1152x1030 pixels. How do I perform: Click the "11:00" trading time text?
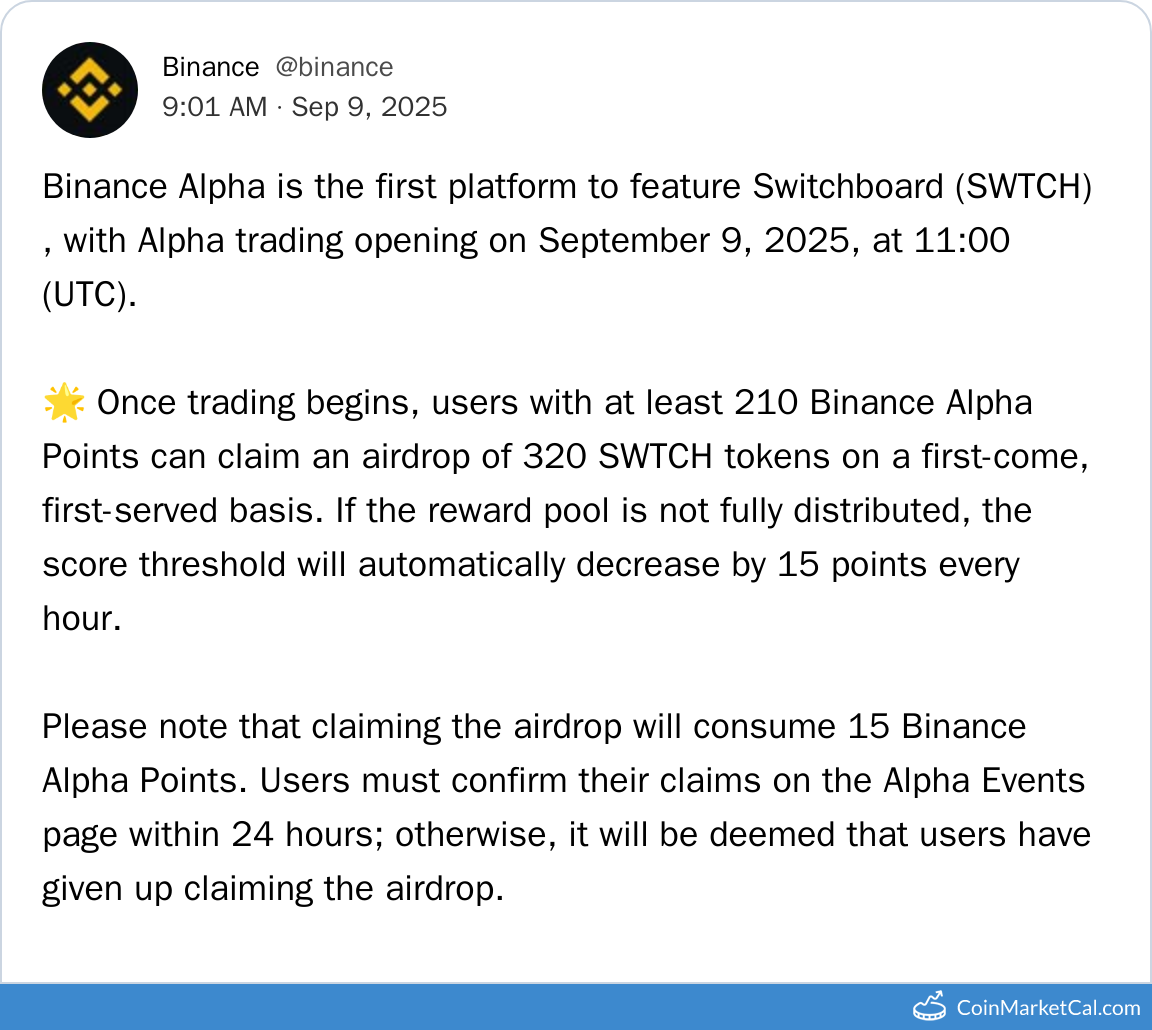point(968,241)
